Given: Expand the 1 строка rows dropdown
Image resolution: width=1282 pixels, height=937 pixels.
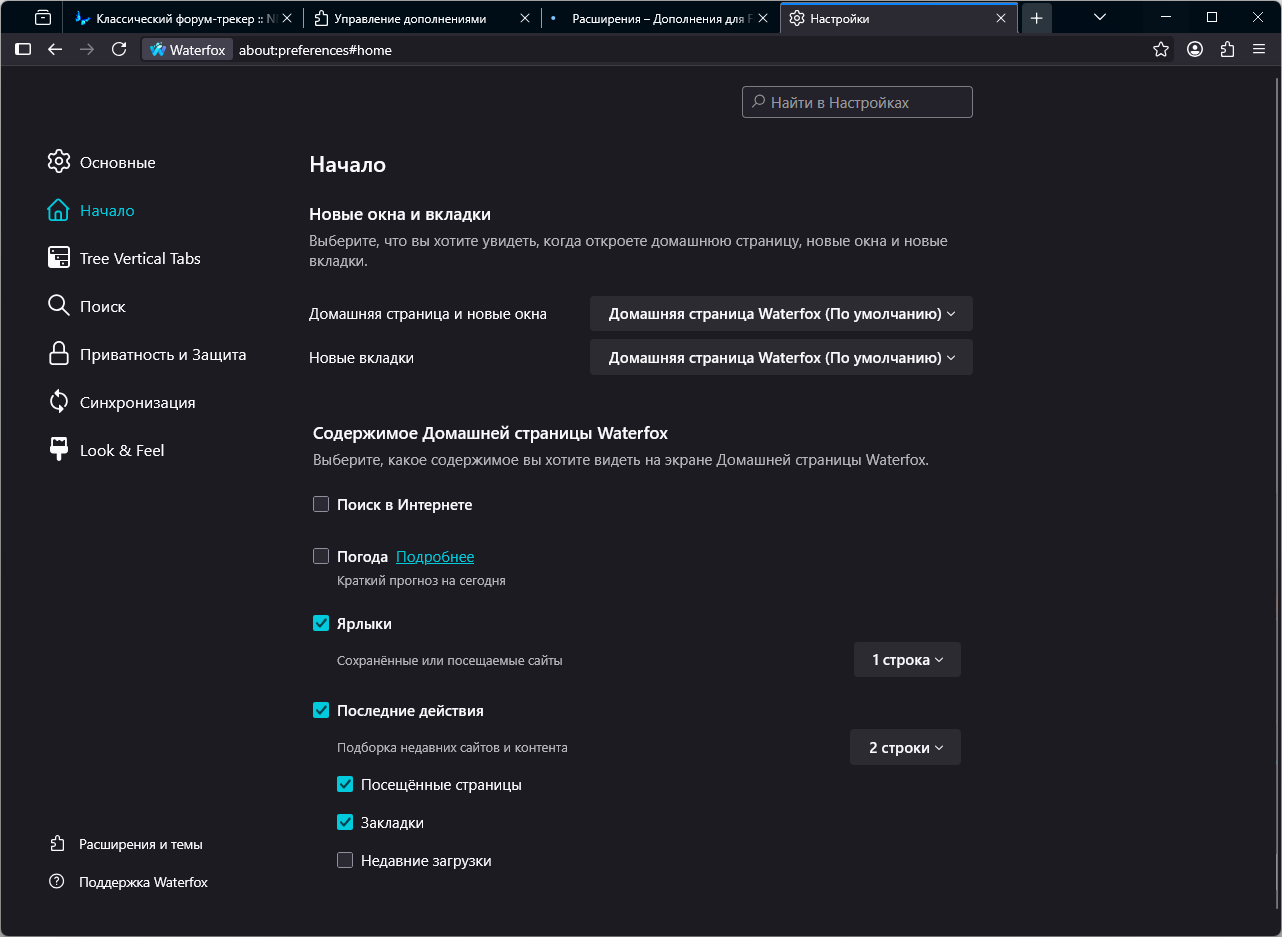Looking at the screenshot, I should click(x=907, y=660).
